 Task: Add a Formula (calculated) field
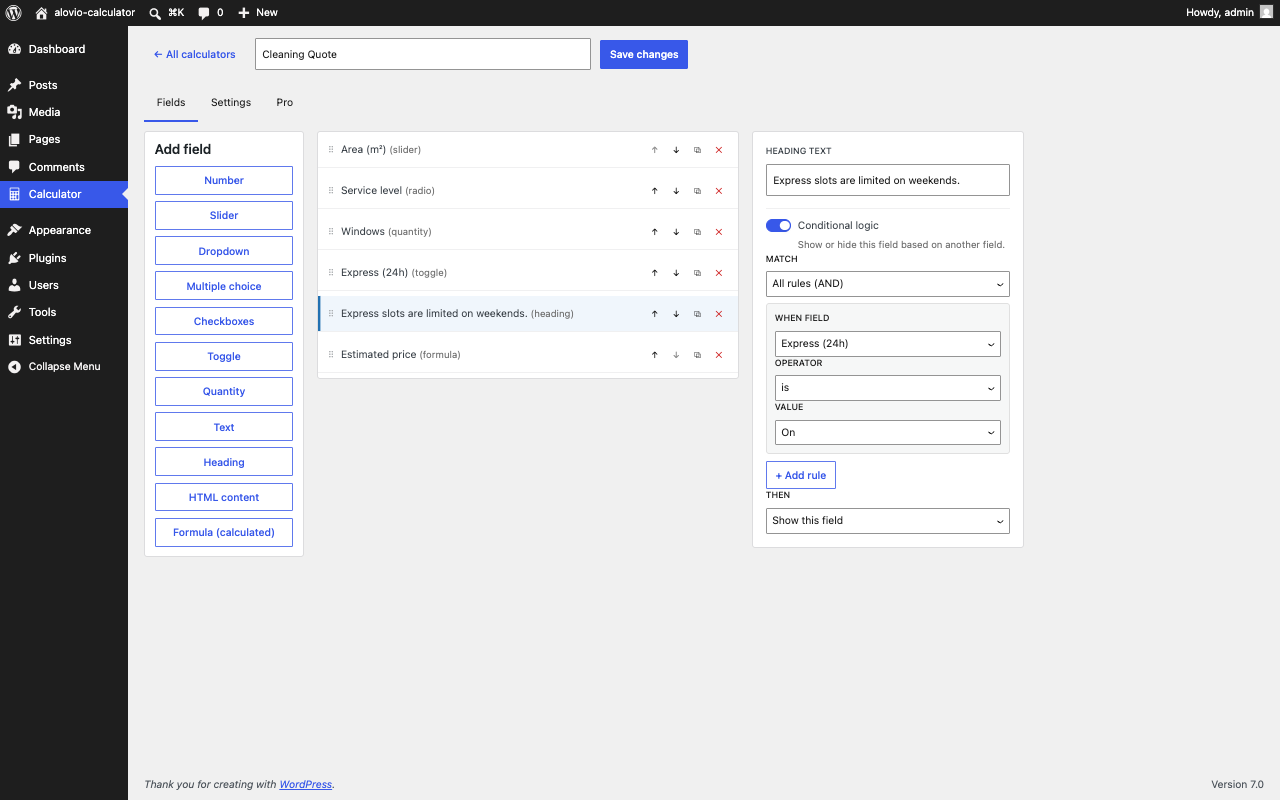(x=224, y=532)
